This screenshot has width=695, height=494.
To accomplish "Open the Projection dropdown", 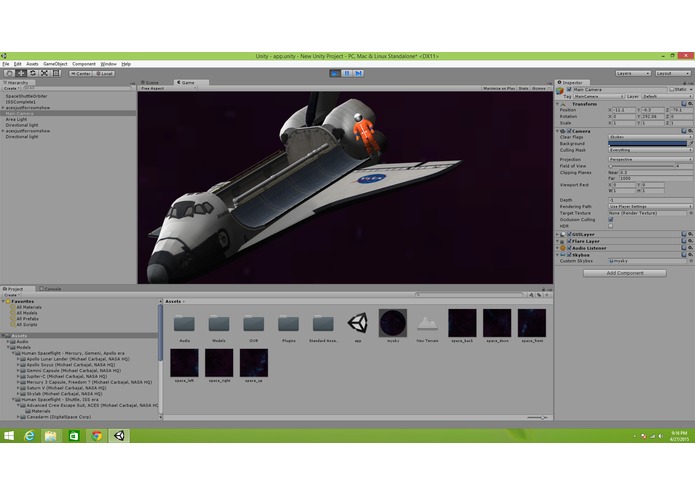I will (x=650, y=159).
